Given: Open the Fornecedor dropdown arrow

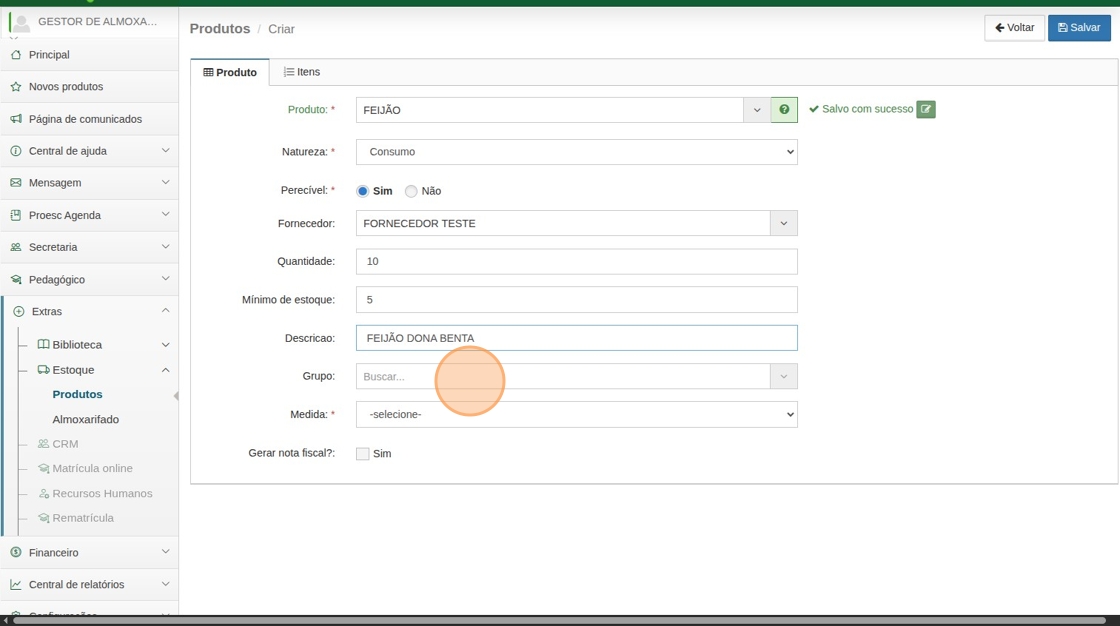Looking at the screenshot, I should pyautogui.click(x=784, y=224).
